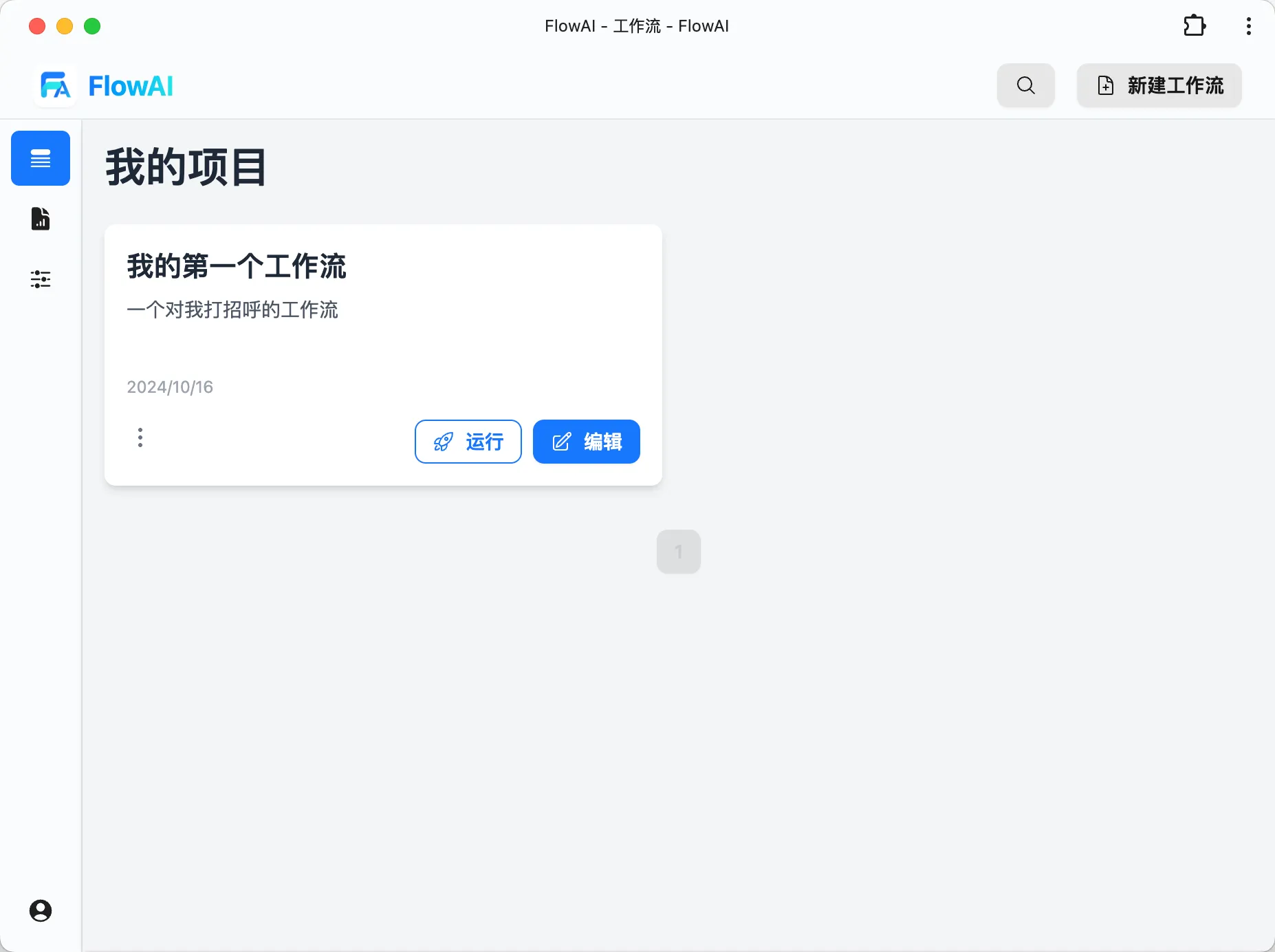Open the reports document sidebar icon
The image size is (1275, 952).
(41, 219)
